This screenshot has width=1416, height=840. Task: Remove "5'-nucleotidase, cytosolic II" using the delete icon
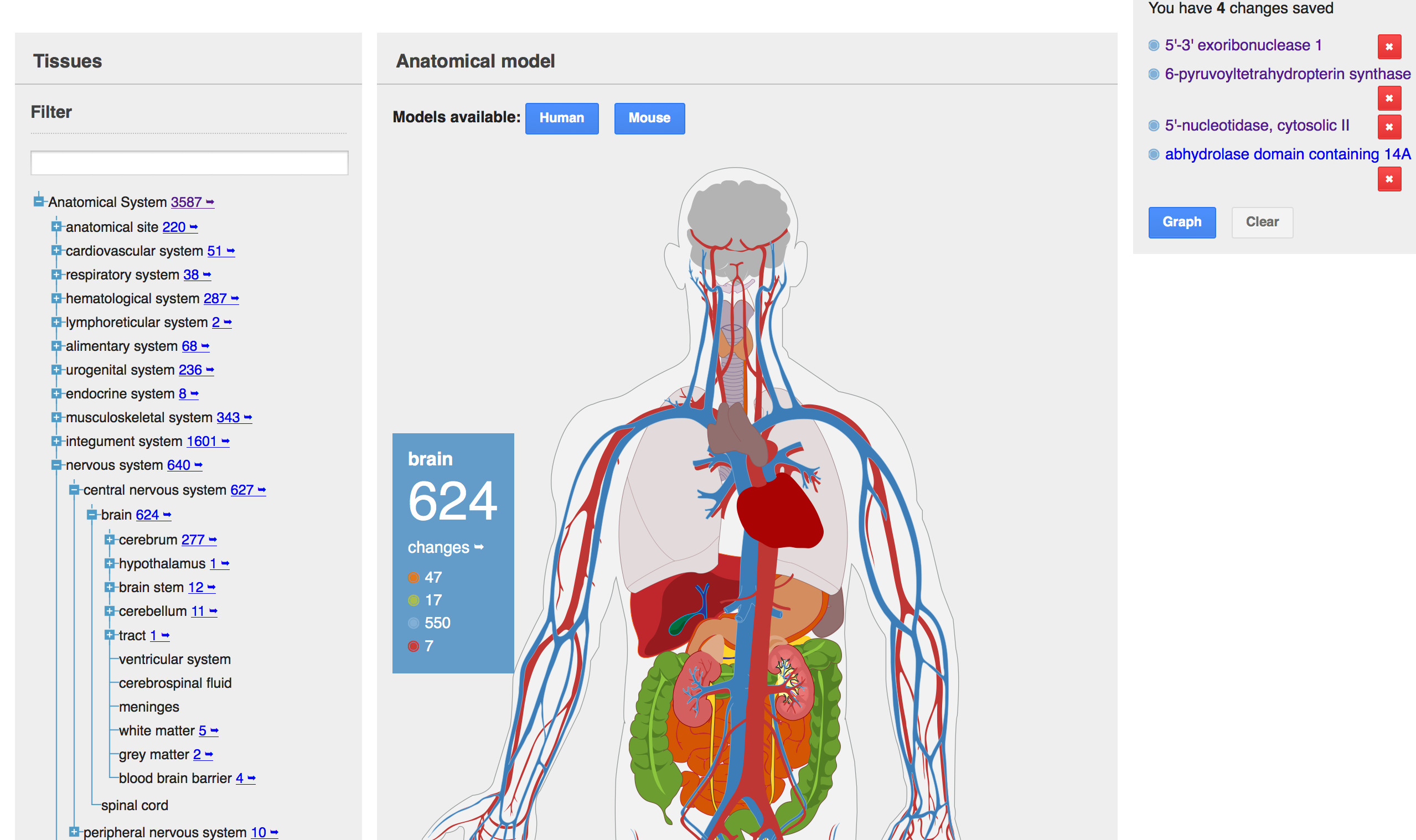tap(1389, 126)
